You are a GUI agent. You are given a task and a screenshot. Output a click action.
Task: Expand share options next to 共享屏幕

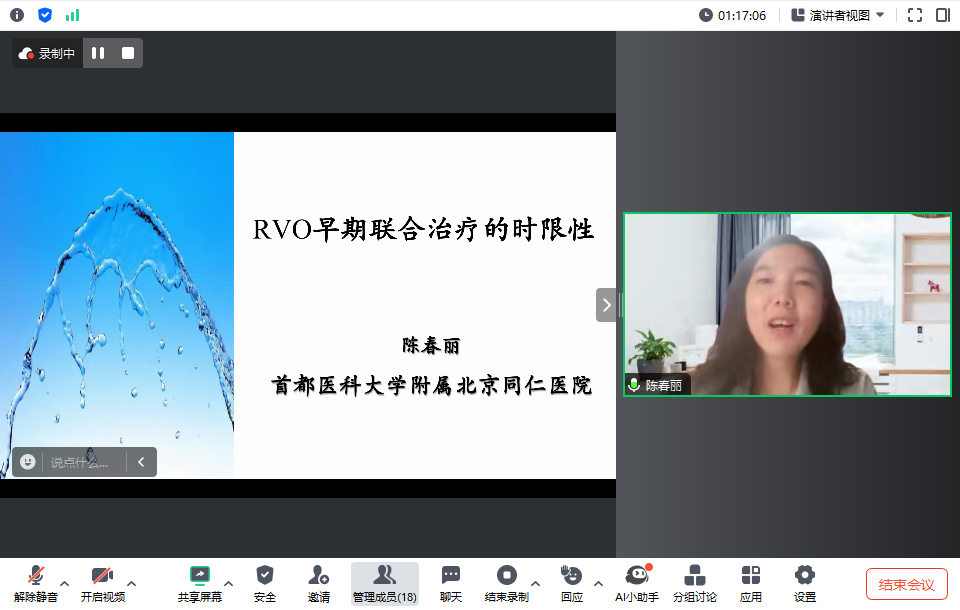click(x=229, y=584)
